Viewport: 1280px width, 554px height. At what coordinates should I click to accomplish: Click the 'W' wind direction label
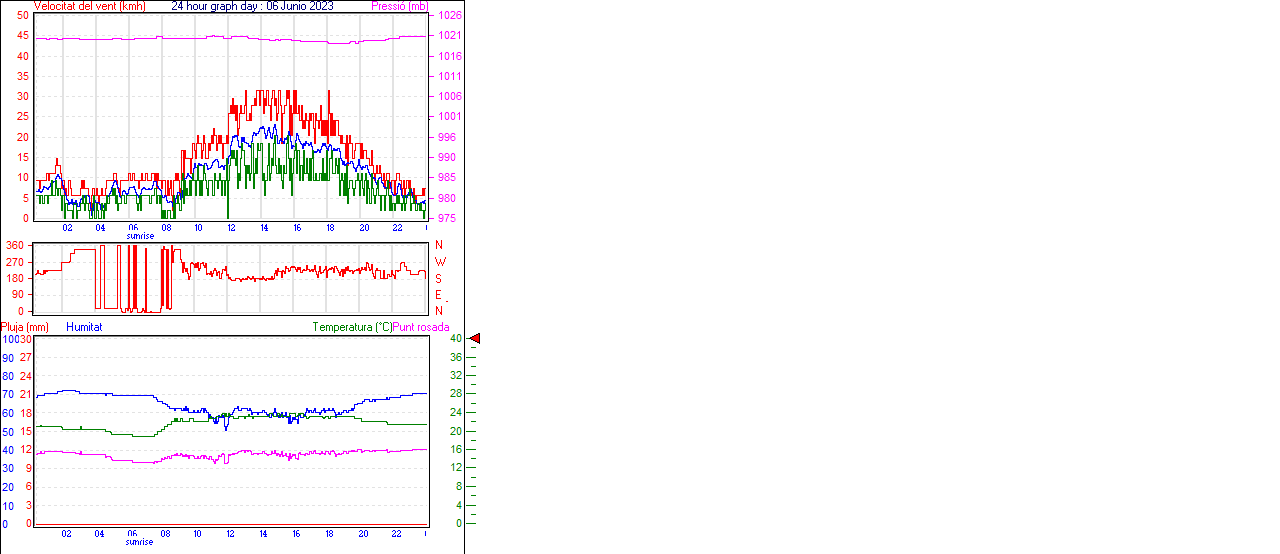pos(439,262)
